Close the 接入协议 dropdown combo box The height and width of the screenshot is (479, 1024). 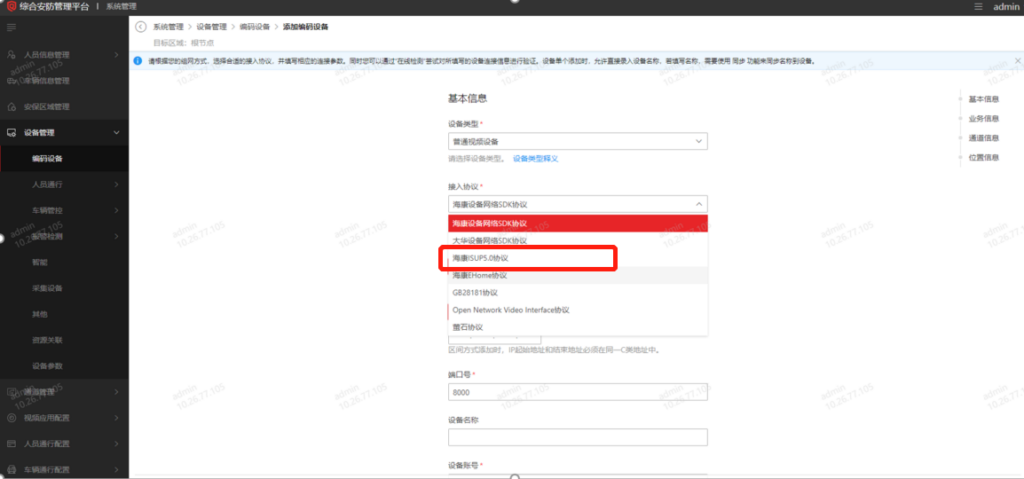coord(578,205)
